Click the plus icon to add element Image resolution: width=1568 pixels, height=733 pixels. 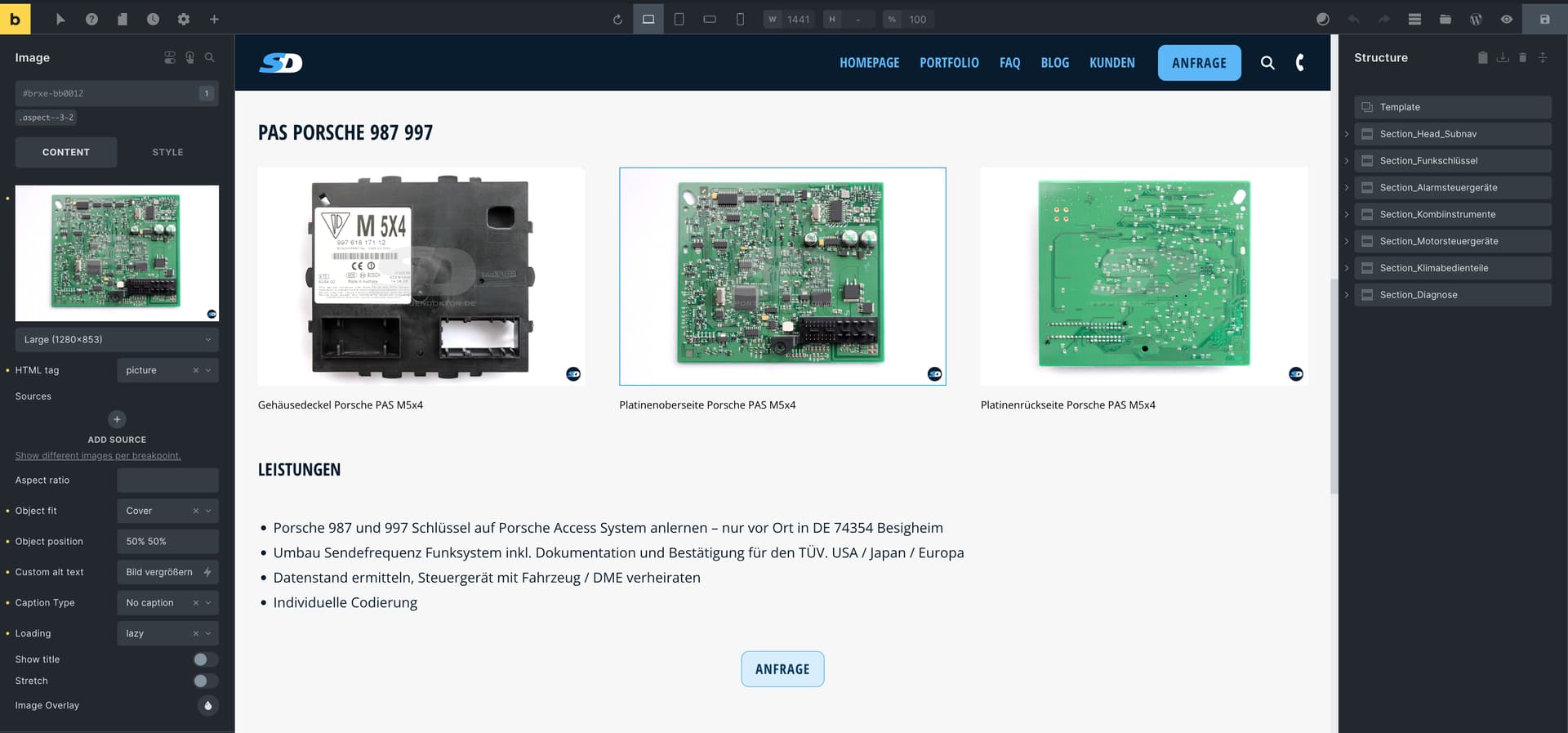tap(214, 19)
